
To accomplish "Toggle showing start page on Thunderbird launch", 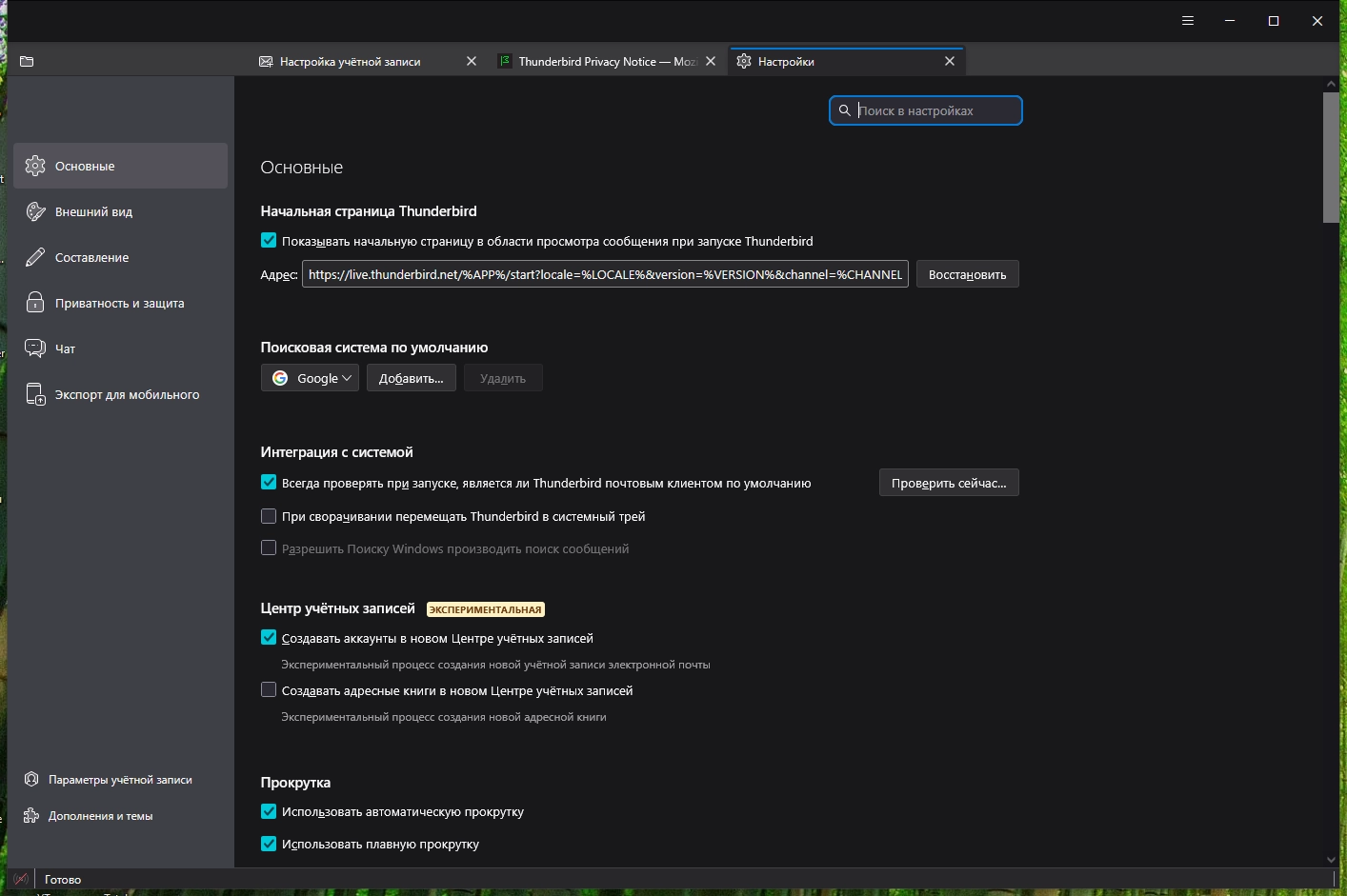I will pyautogui.click(x=269, y=241).
